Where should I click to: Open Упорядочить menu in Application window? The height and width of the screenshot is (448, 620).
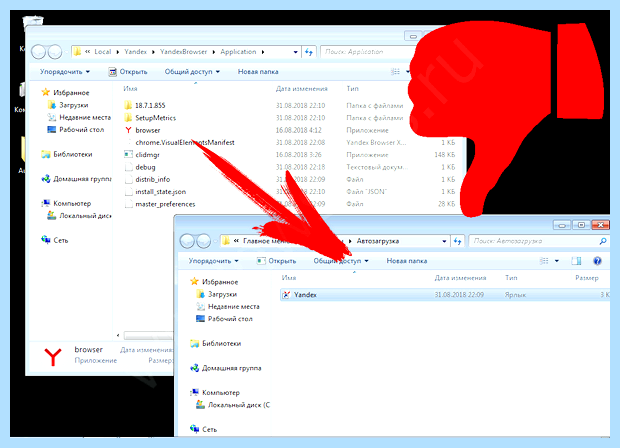click(65, 72)
